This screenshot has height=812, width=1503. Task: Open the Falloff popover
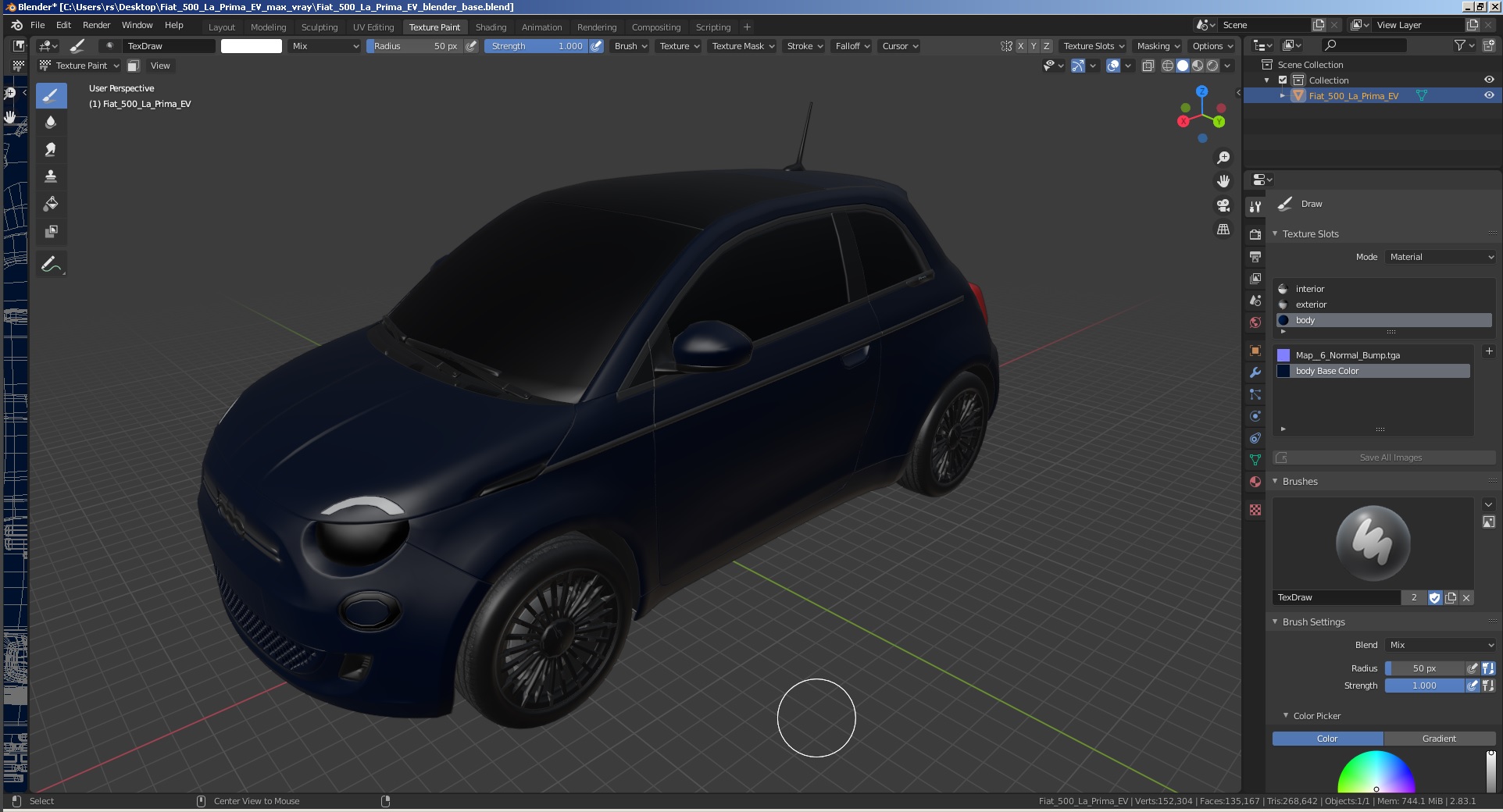852,46
